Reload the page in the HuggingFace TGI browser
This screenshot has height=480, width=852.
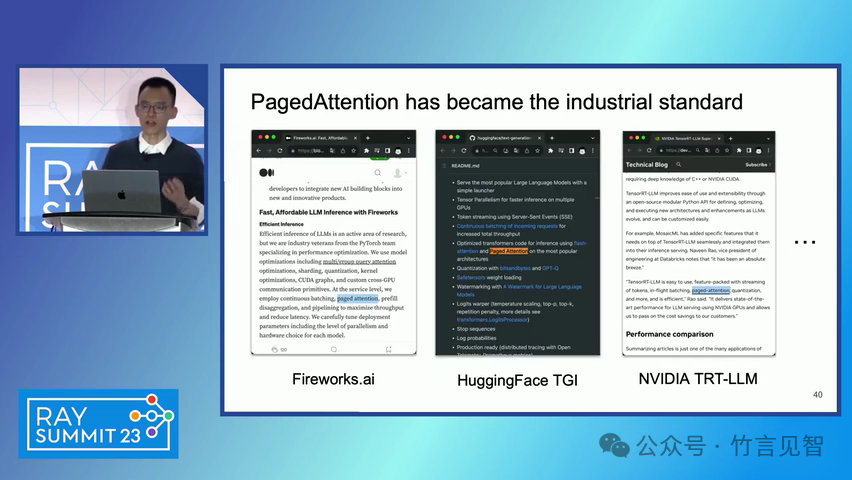click(463, 151)
